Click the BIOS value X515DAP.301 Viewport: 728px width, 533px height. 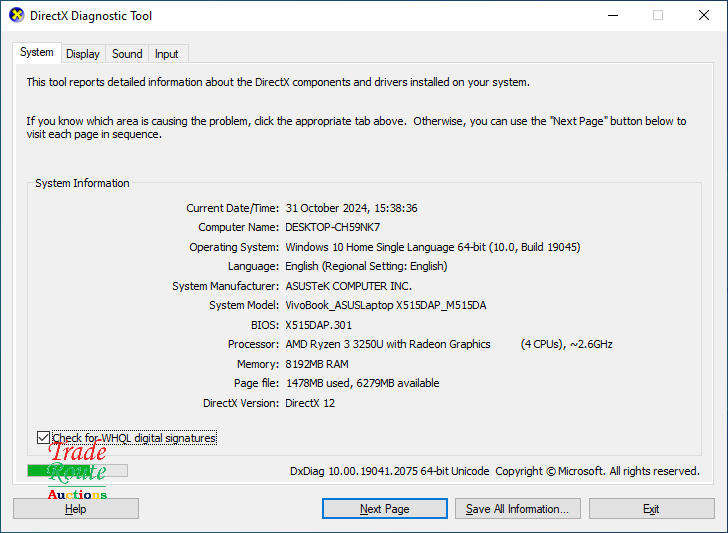318,325
